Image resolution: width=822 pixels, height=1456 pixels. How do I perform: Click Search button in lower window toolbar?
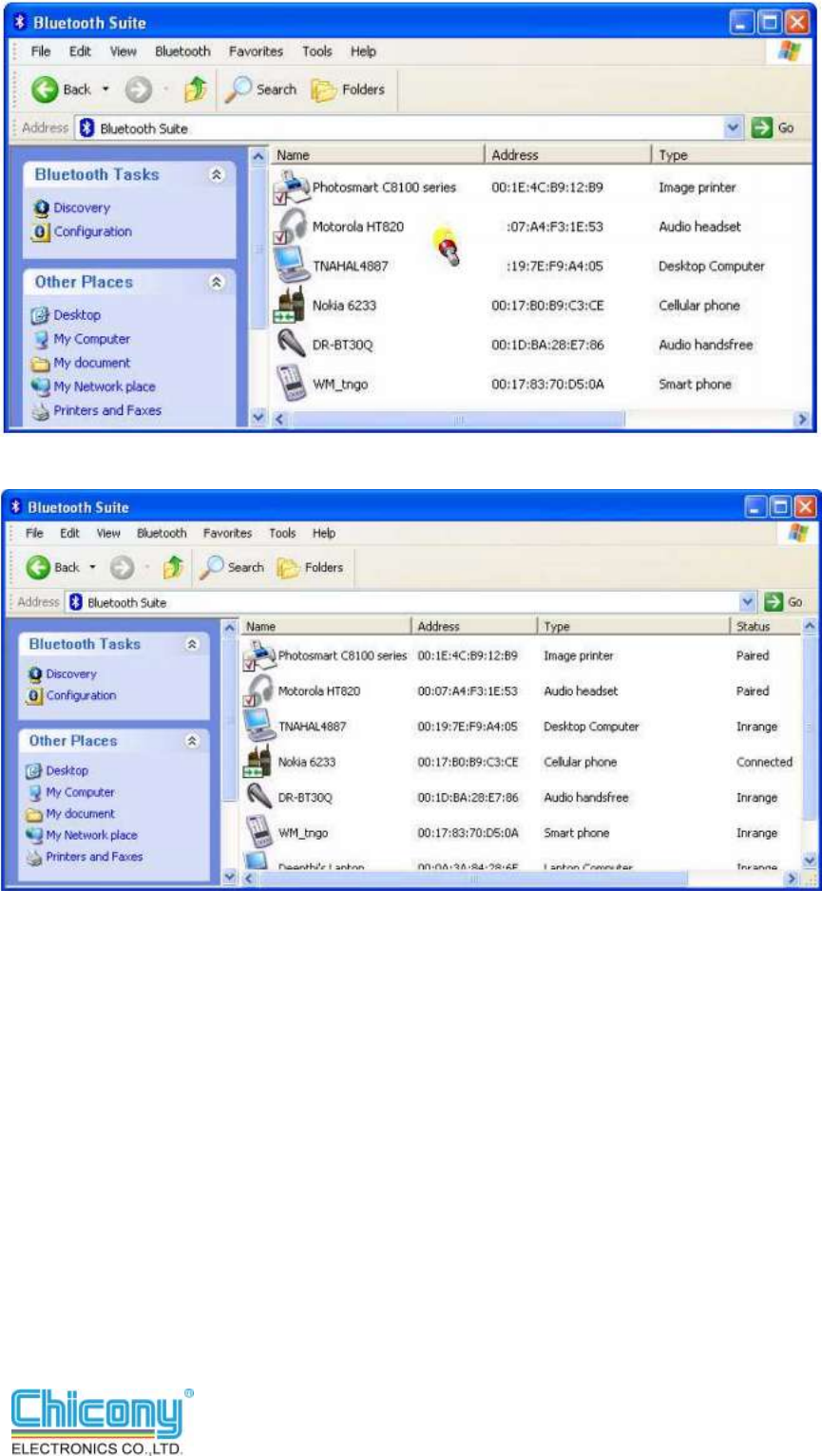point(233,567)
